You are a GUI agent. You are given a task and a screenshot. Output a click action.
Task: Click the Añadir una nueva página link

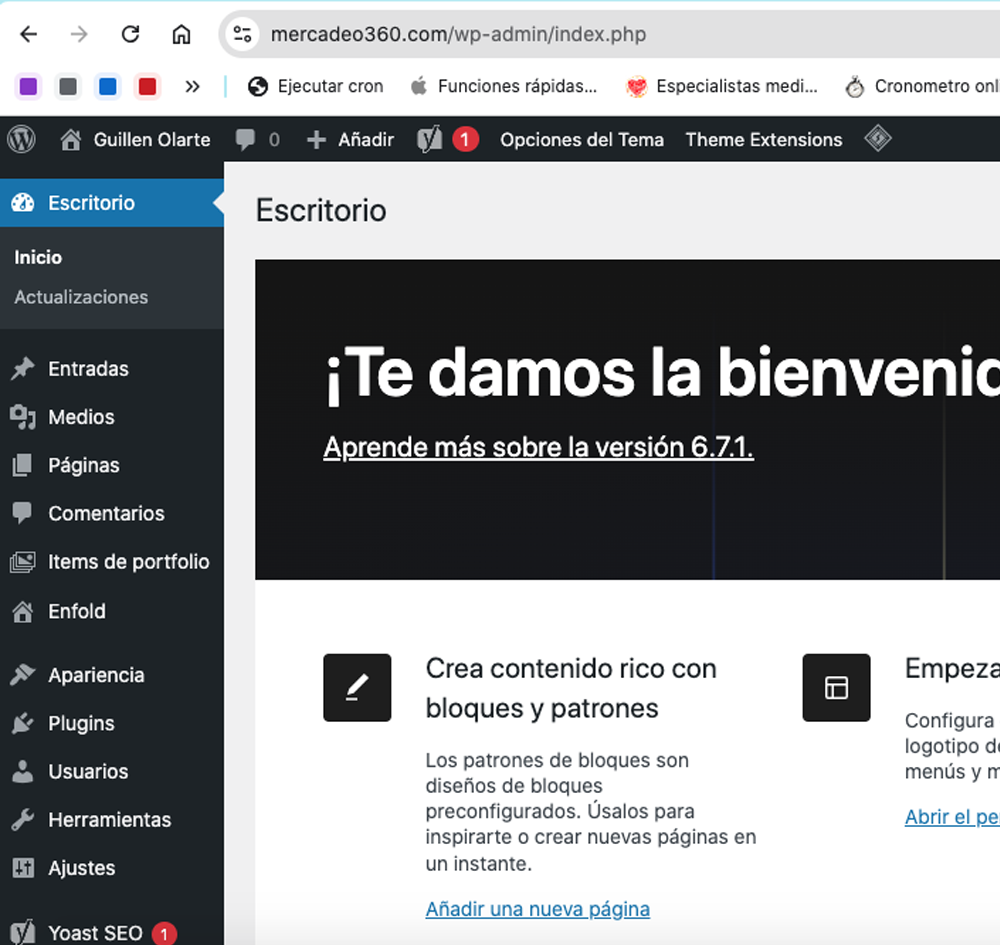537,909
